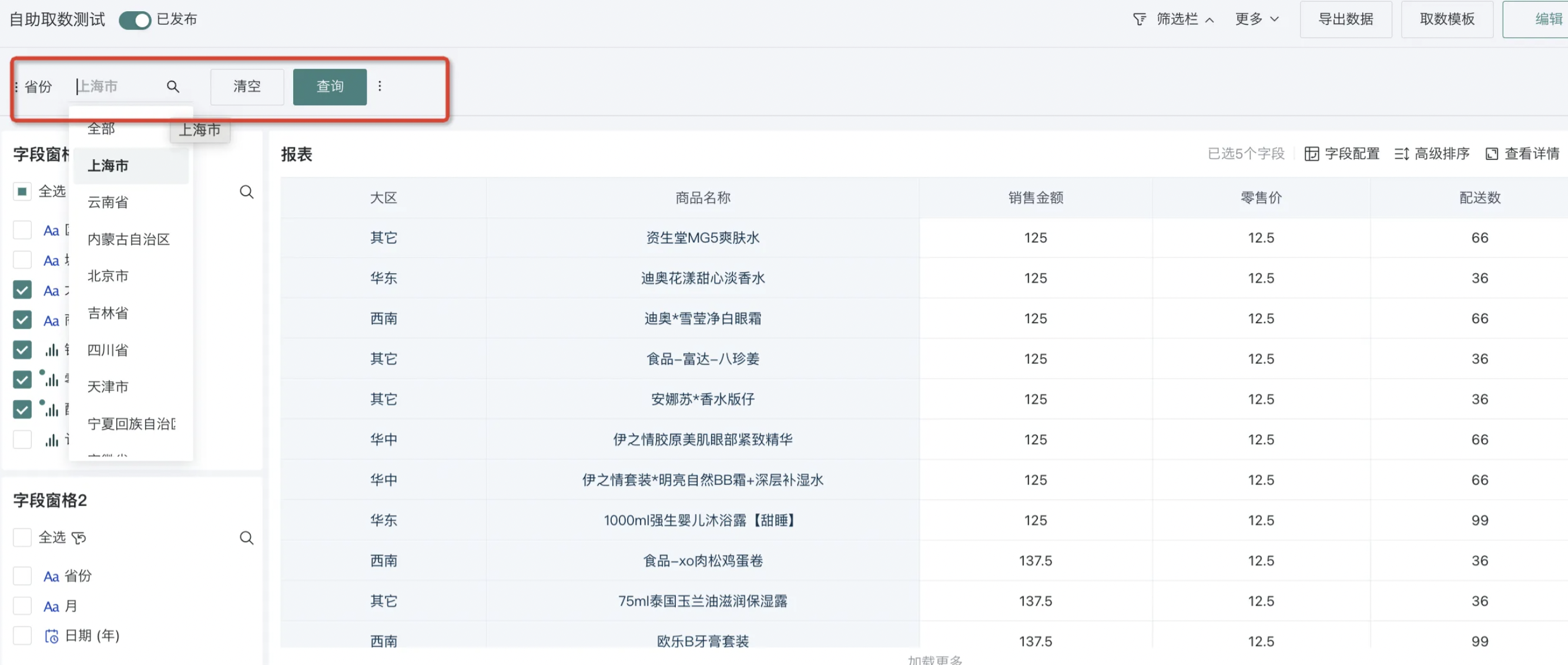Click the 75ml泰国玉兰油滋润保湿露 cell
1568x665 pixels.
coord(702,600)
